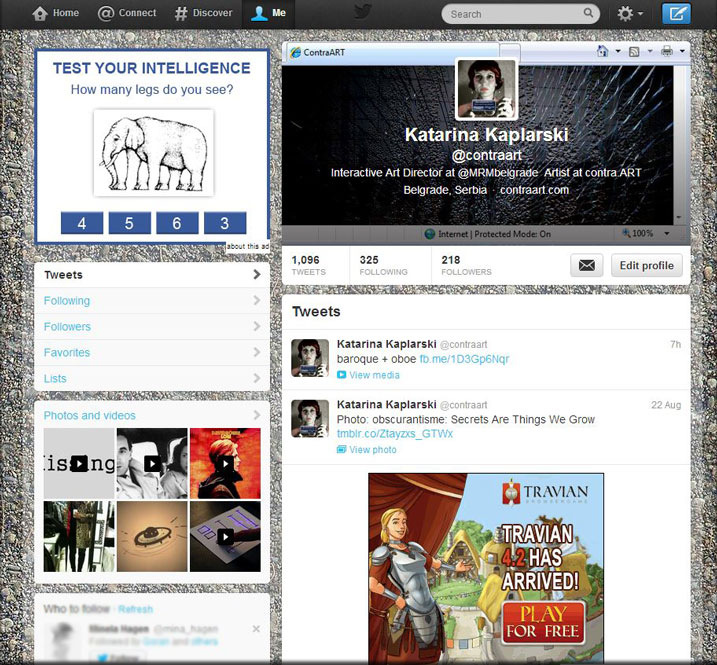Image resolution: width=717 pixels, height=665 pixels.
Task: Compose a new tweet
Action: [x=676, y=14]
